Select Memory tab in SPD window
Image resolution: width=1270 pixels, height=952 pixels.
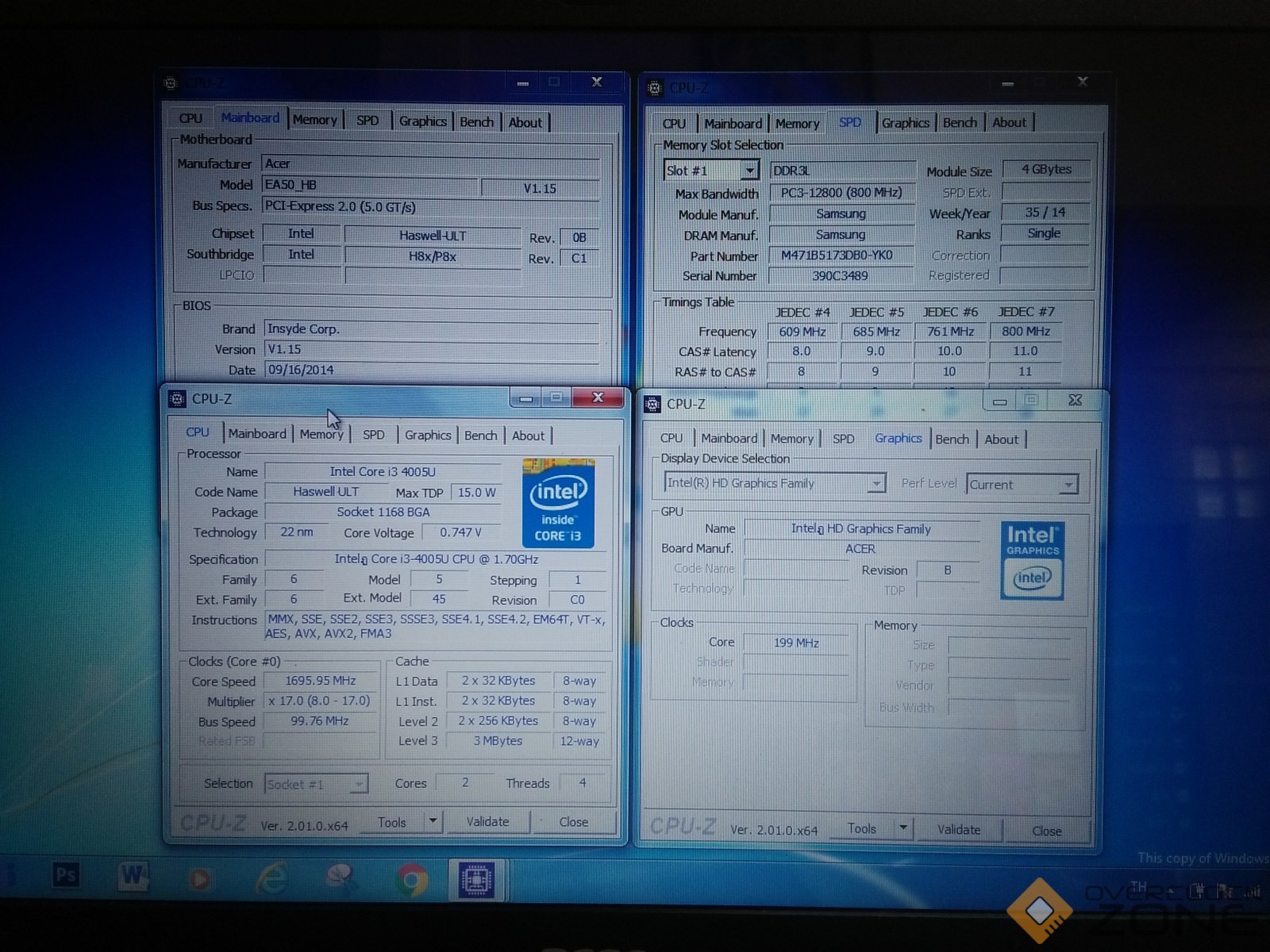(797, 124)
